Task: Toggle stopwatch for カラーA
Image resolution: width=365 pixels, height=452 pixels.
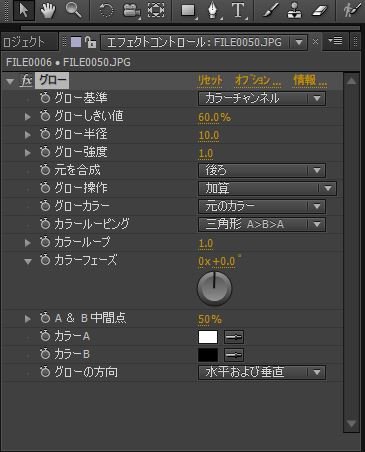Action: pyautogui.click(x=45, y=336)
